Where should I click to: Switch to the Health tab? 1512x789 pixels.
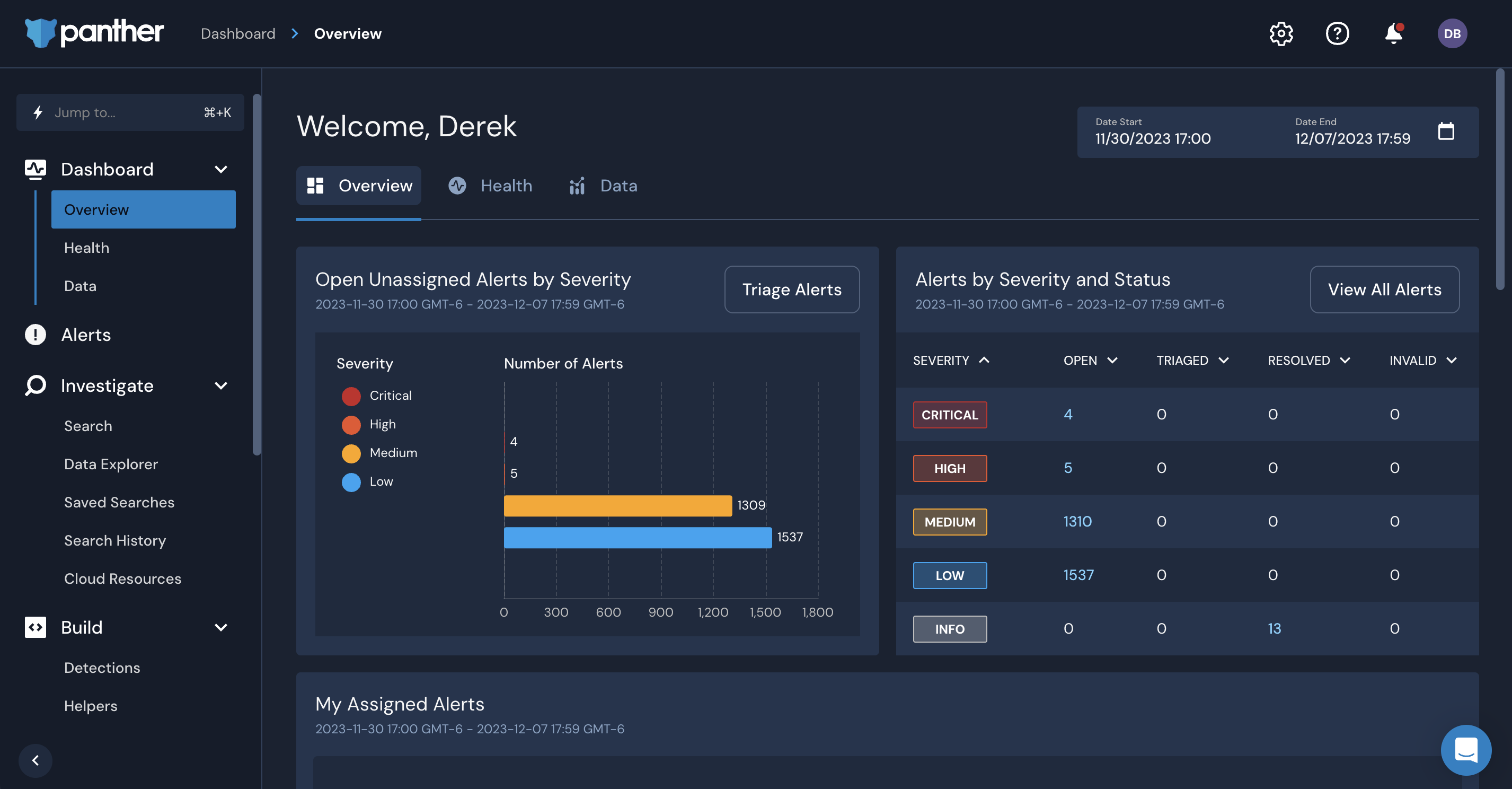490,186
